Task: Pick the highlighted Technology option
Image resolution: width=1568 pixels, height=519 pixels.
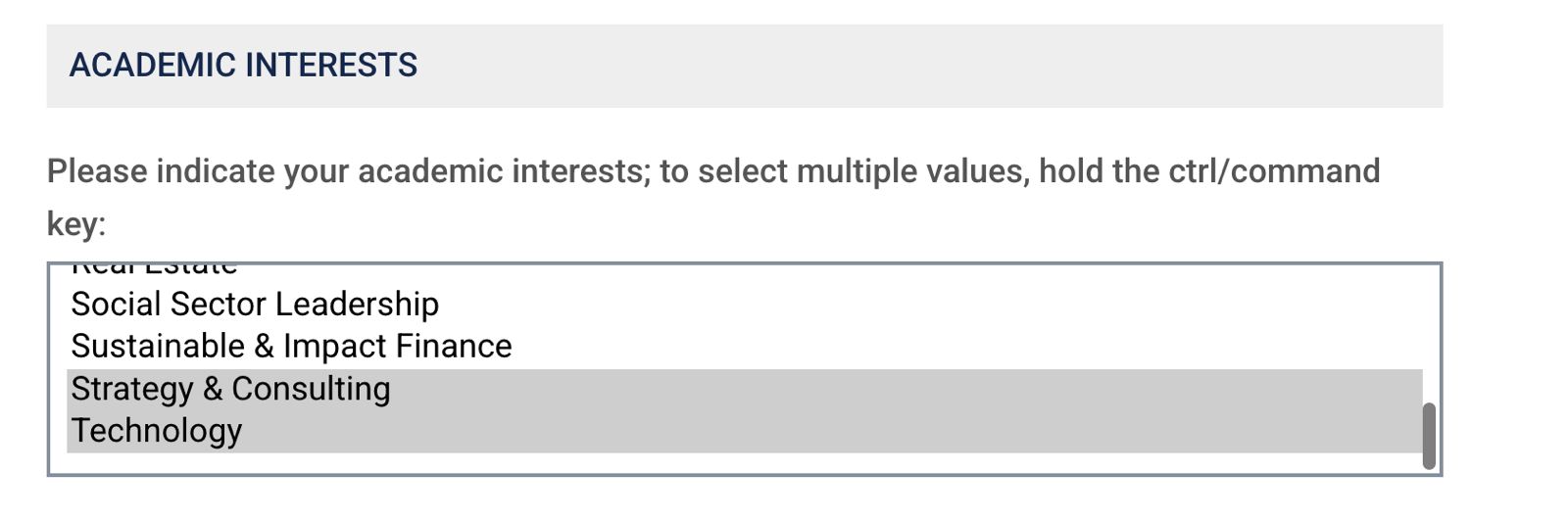Action: click(157, 431)
